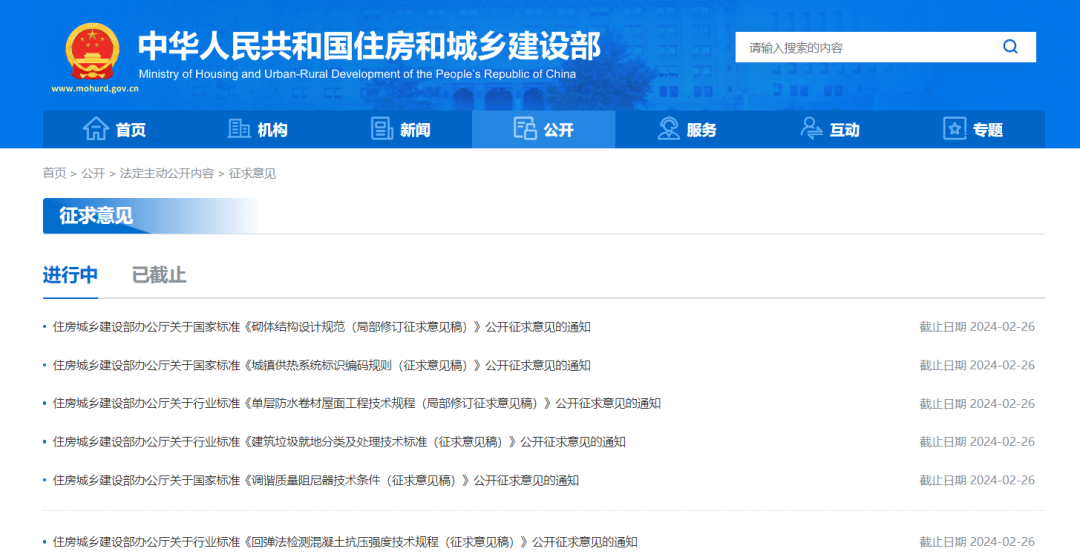The image size is (1080, 560).
Task: Select the 进行中 tab
Action: 70,275
